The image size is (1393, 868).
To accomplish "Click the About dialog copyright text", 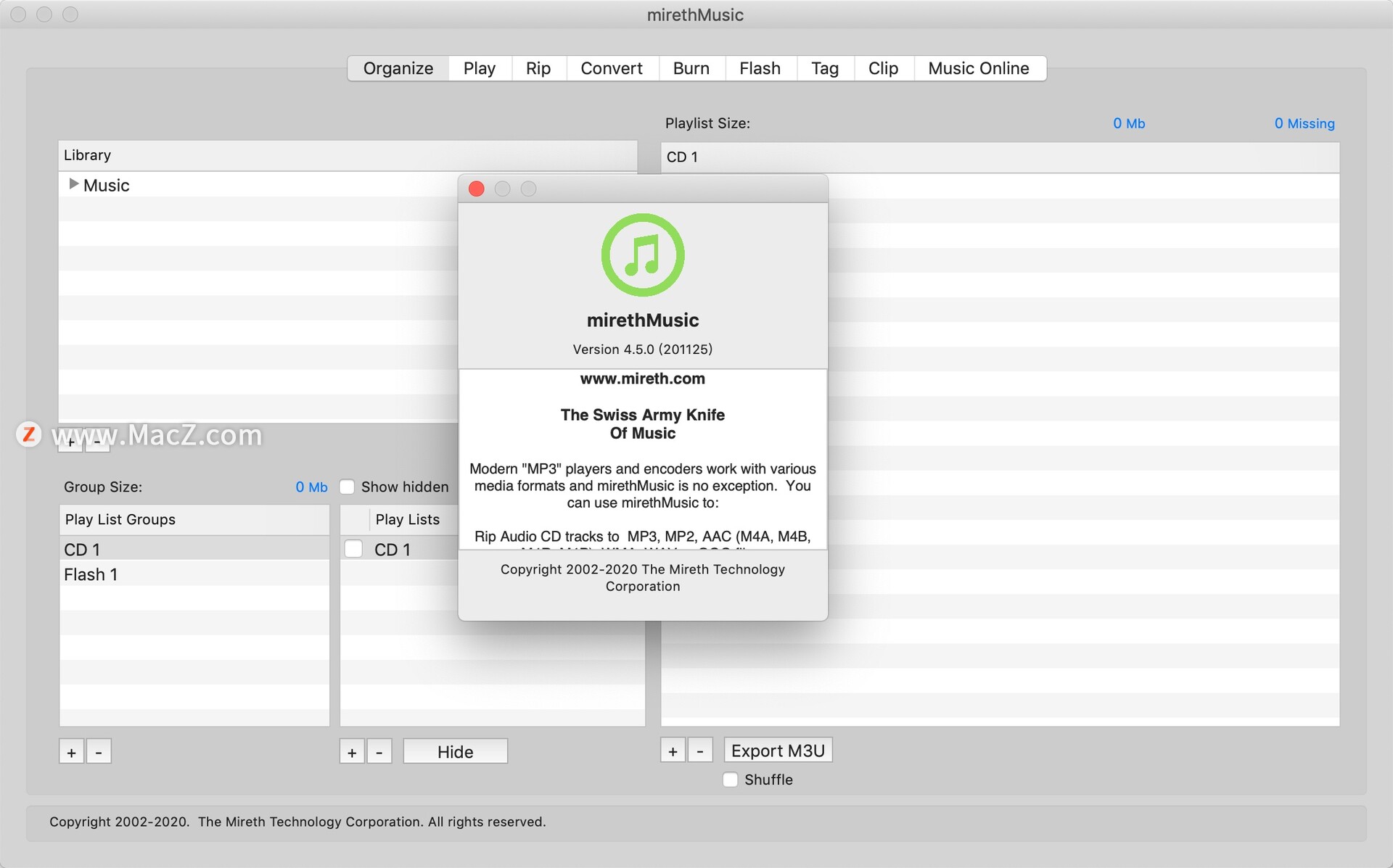I will (643, 578).
